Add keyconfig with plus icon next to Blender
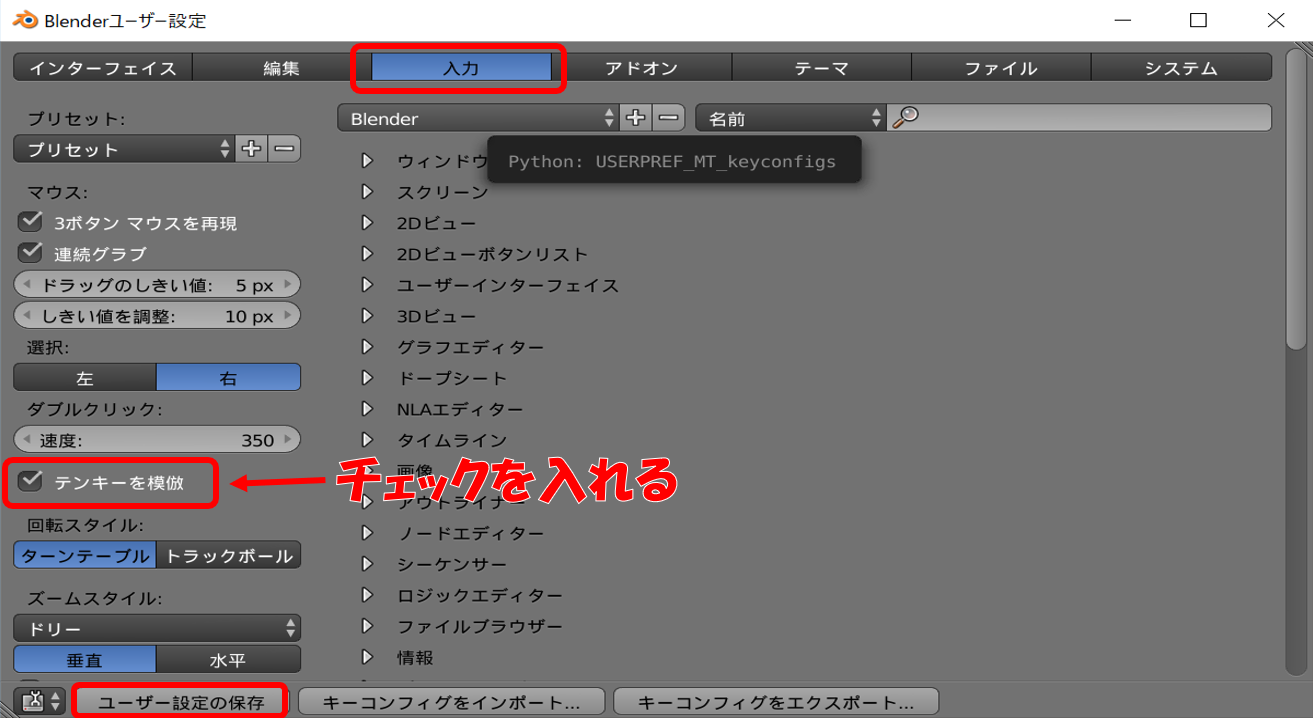Image resolution: width=1313 pixels, height=718 pixels. [x=635, y=118]
